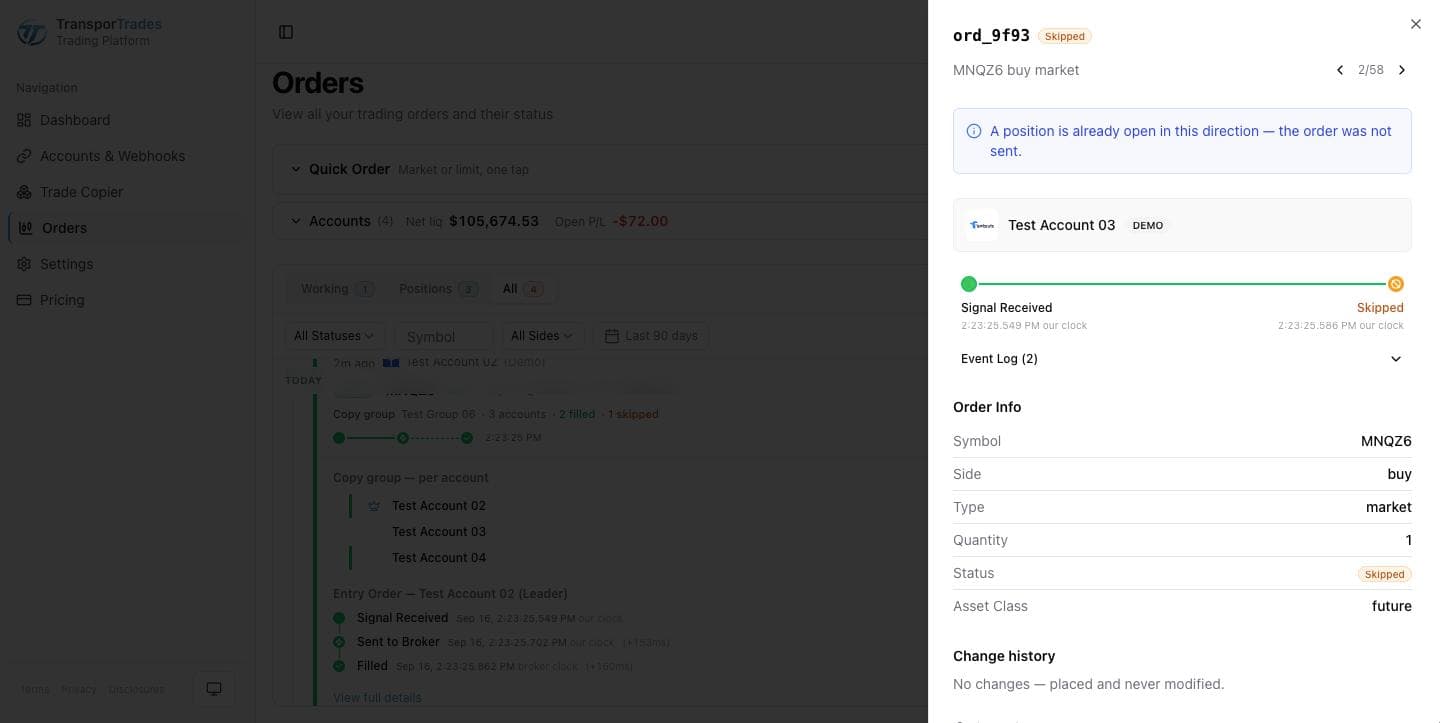Screen dimensions: 1440x723
Task: Collapse the Quick Order section
Action: (x=295, y=169)
